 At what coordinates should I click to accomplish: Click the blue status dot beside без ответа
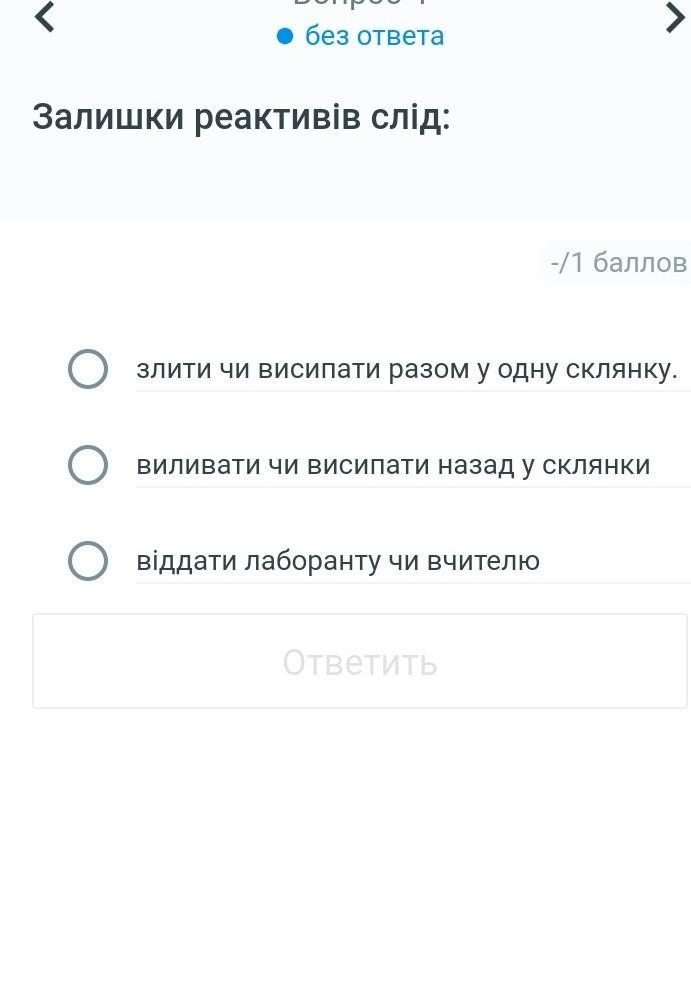coord(285,37)
